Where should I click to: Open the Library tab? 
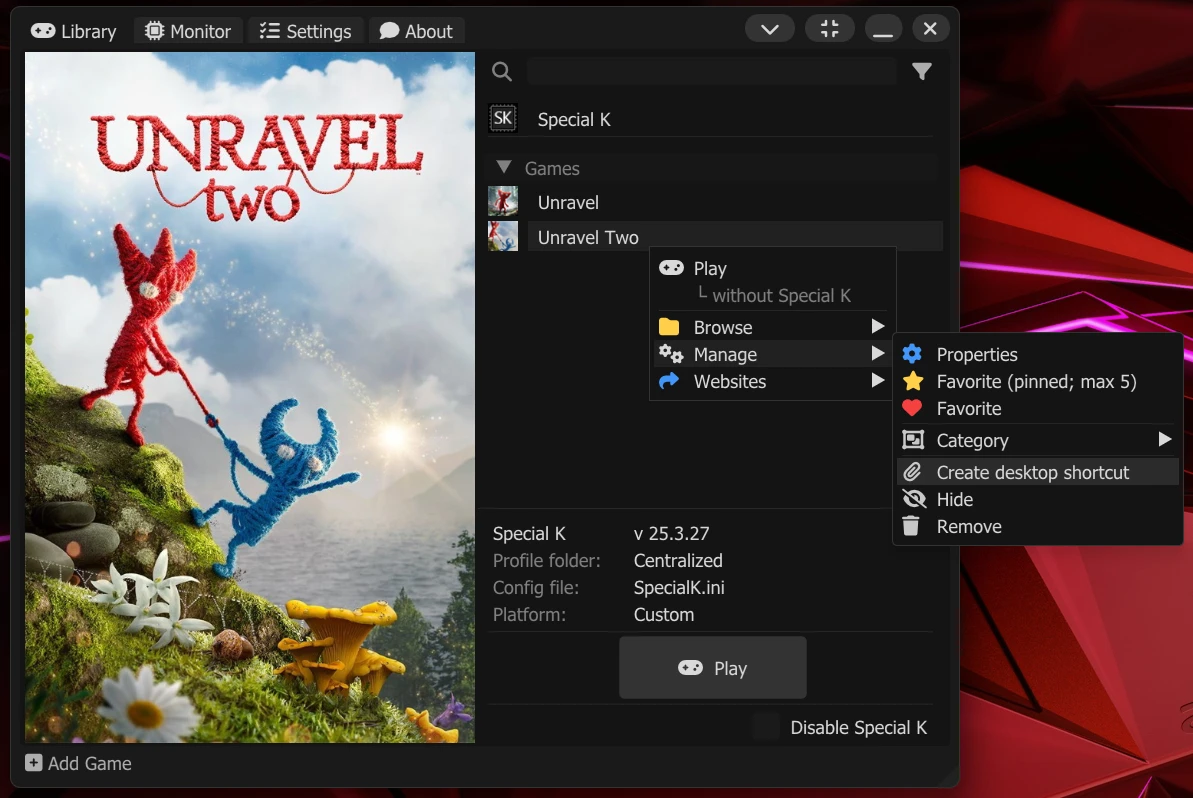point(74,31)
